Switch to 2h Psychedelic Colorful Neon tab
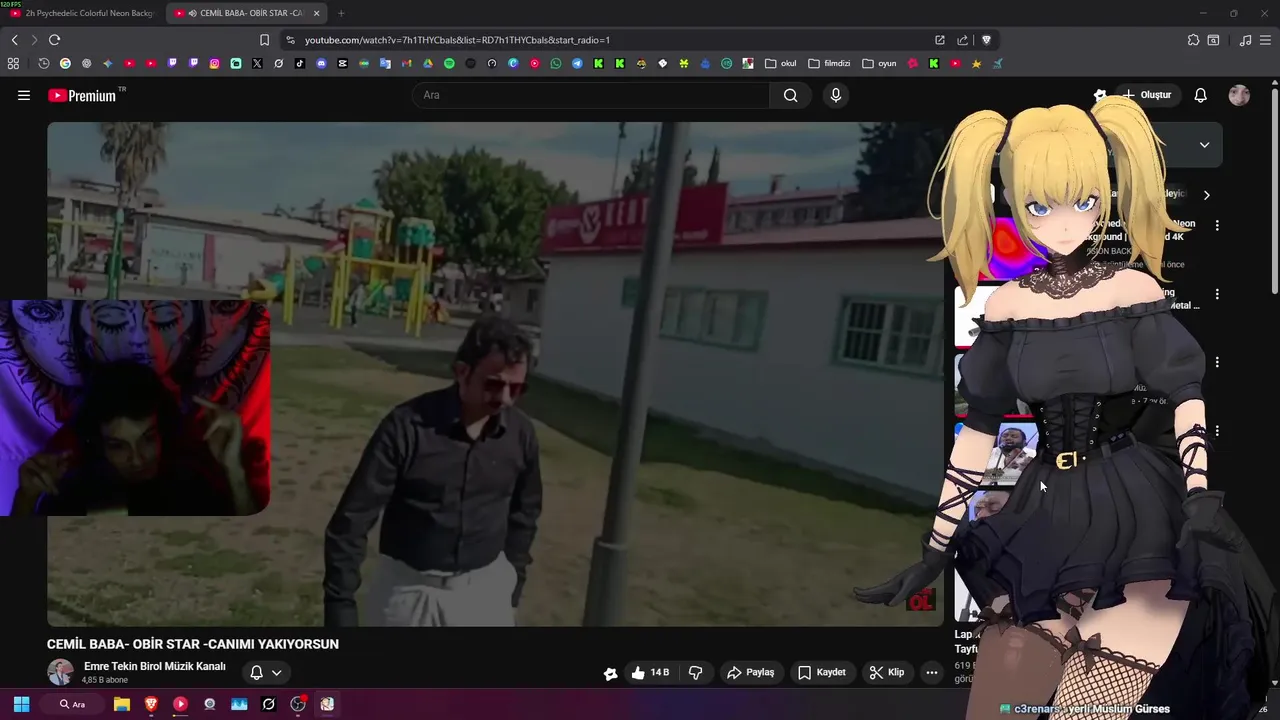 pos(82,13)
